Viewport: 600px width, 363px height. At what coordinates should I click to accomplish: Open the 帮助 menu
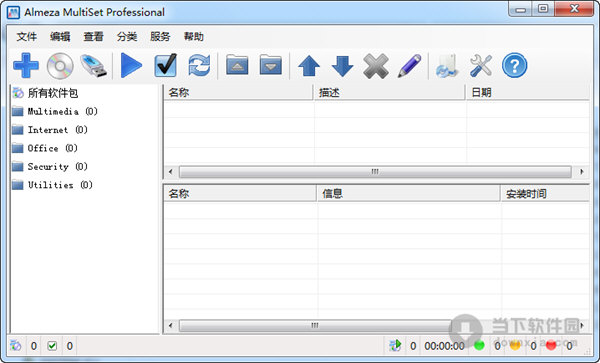click(x=194, y=37)
